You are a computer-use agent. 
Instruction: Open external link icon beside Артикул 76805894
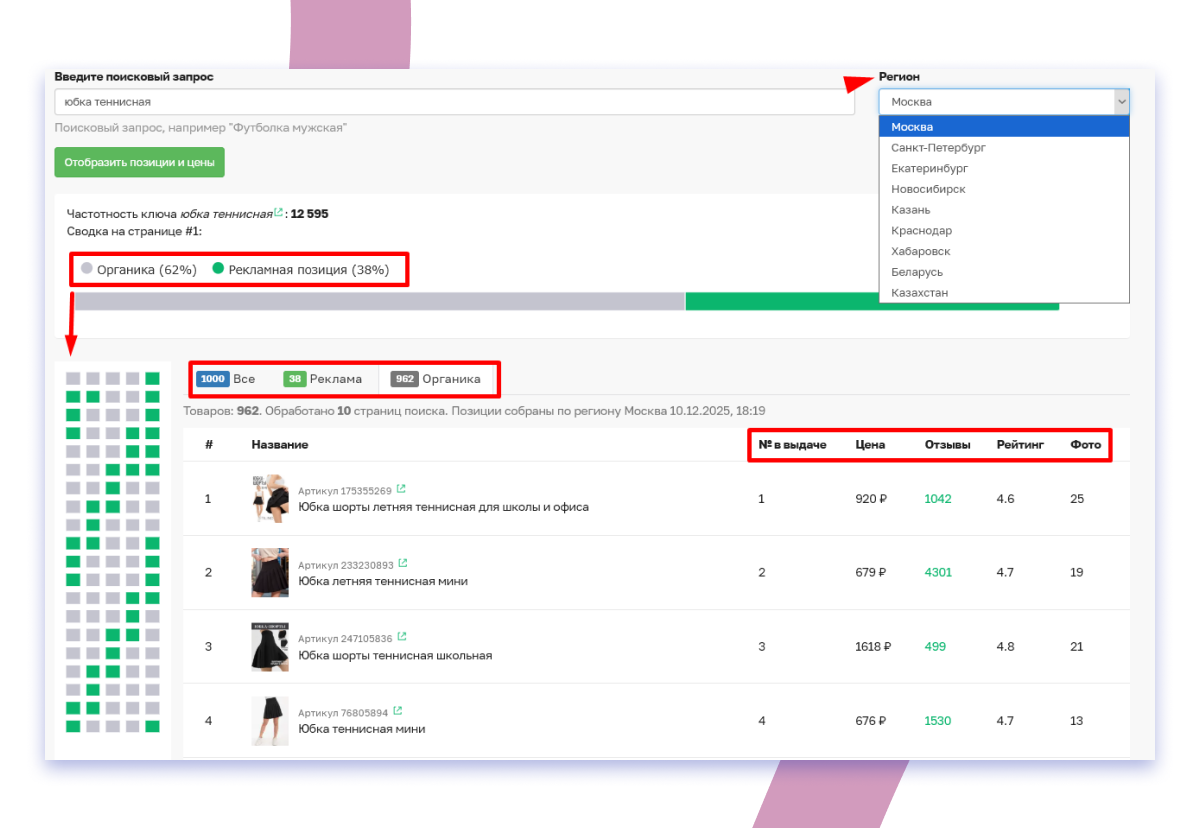point(397,711)
